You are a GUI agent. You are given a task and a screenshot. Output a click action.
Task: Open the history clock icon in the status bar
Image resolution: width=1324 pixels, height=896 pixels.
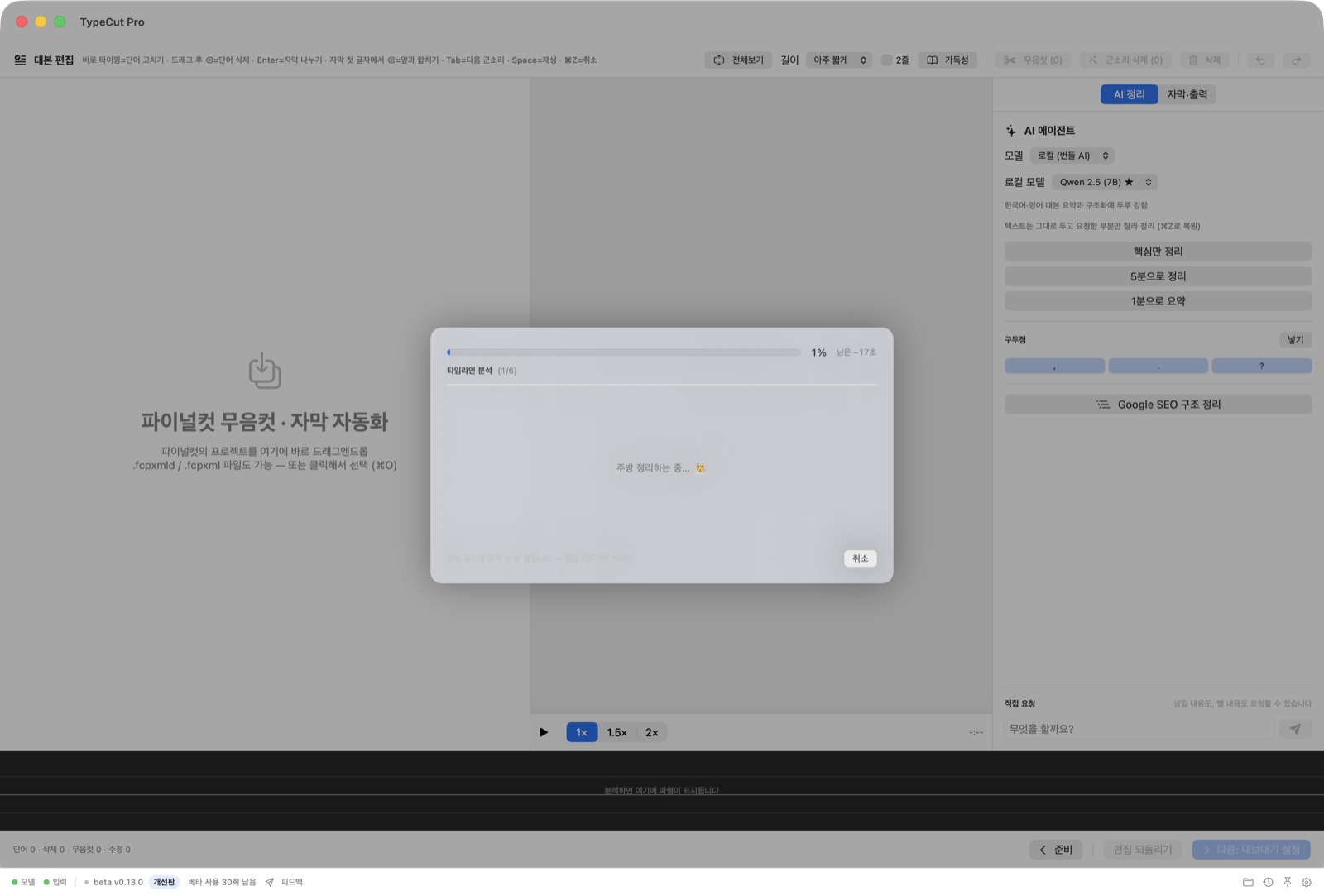pyautogui.click(x=1268, y=882)
